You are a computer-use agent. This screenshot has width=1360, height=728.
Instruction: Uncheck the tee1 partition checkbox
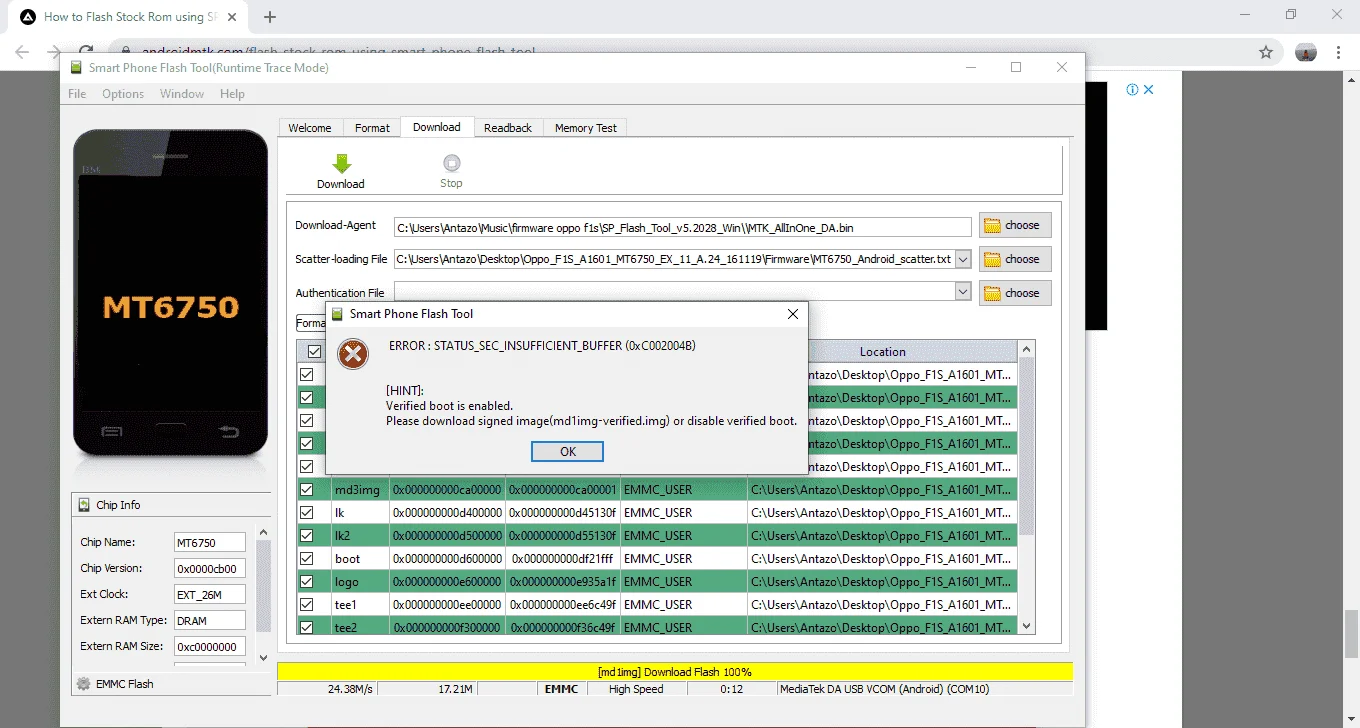(307, 605)
